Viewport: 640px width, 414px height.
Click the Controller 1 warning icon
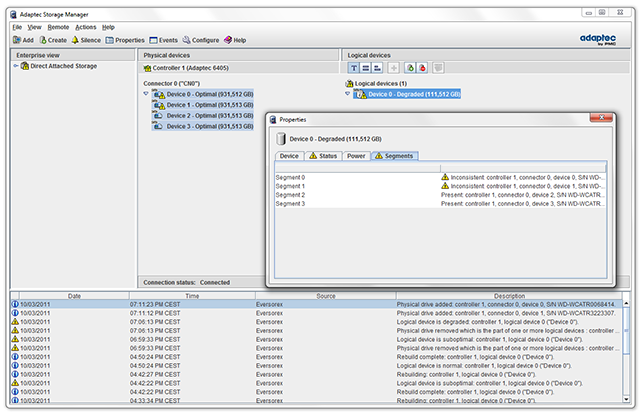coord(147,68)
